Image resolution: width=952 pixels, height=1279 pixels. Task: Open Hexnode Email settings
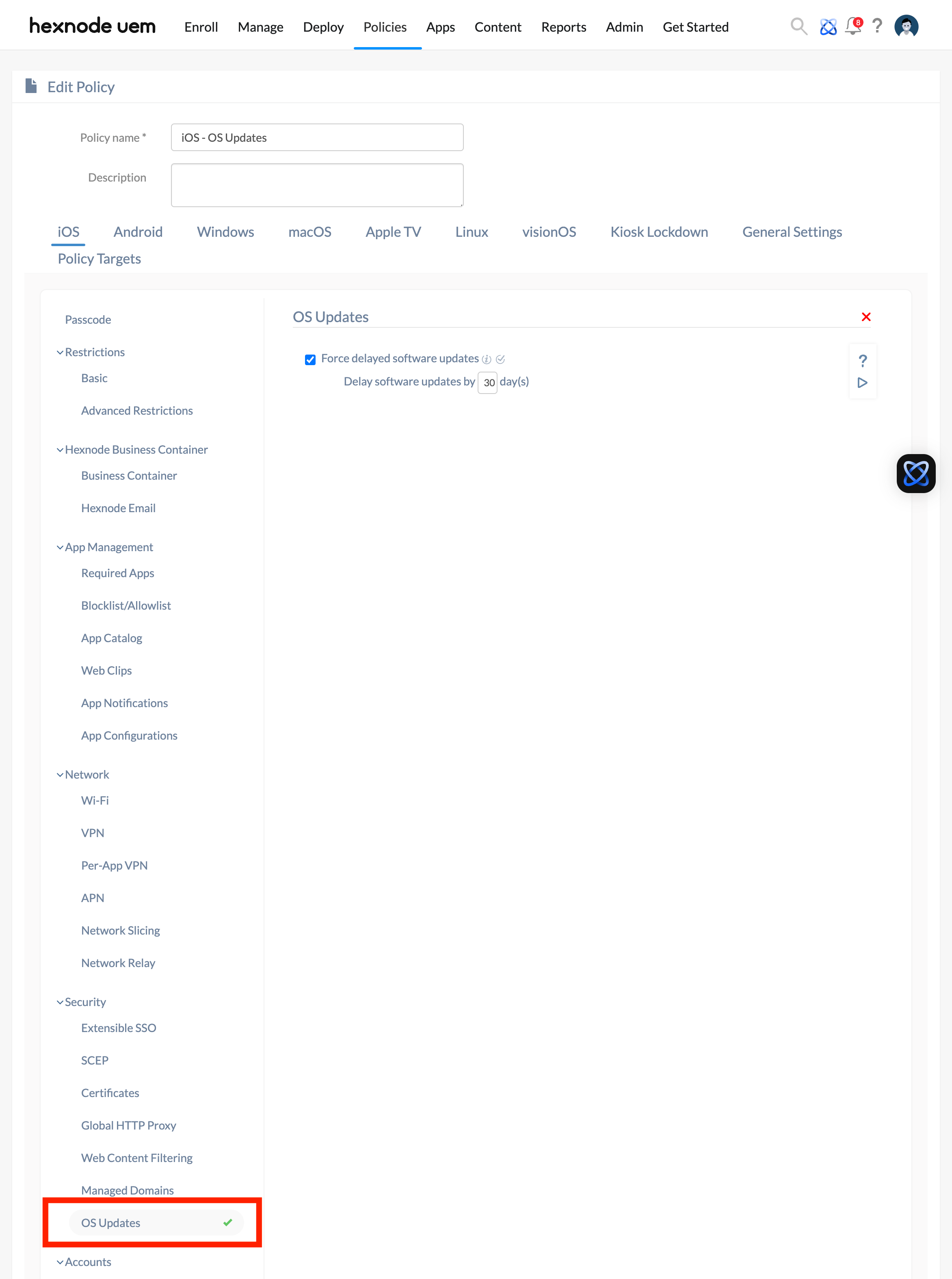(118, 508)
